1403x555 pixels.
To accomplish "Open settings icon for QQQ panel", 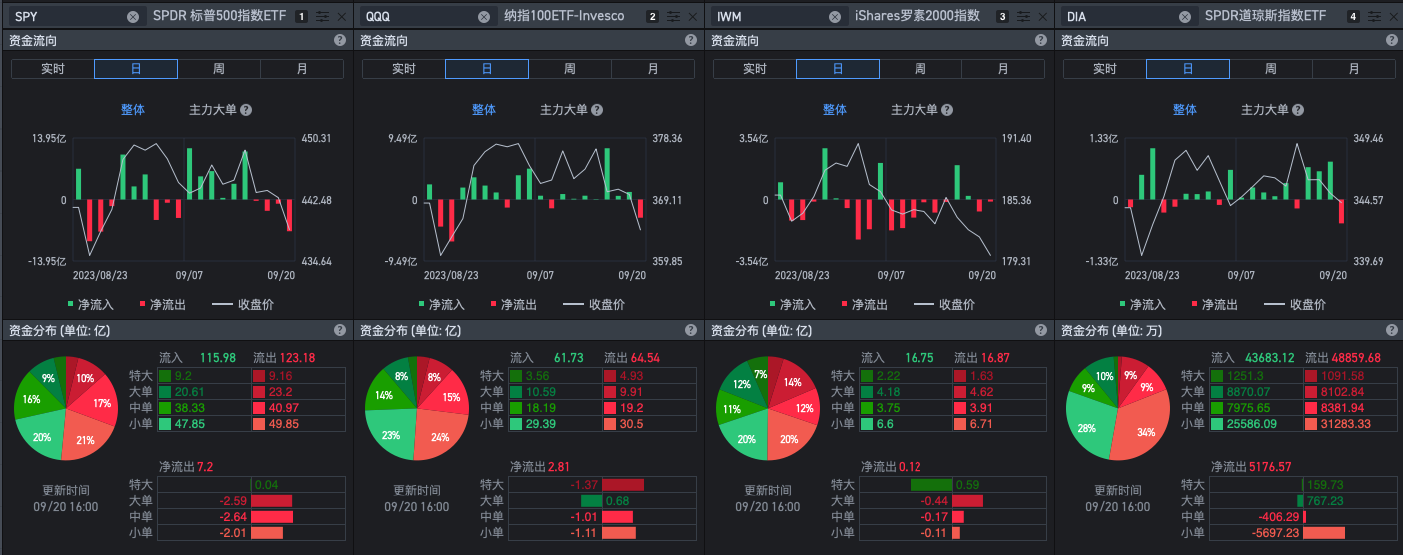I will [673, 17].
